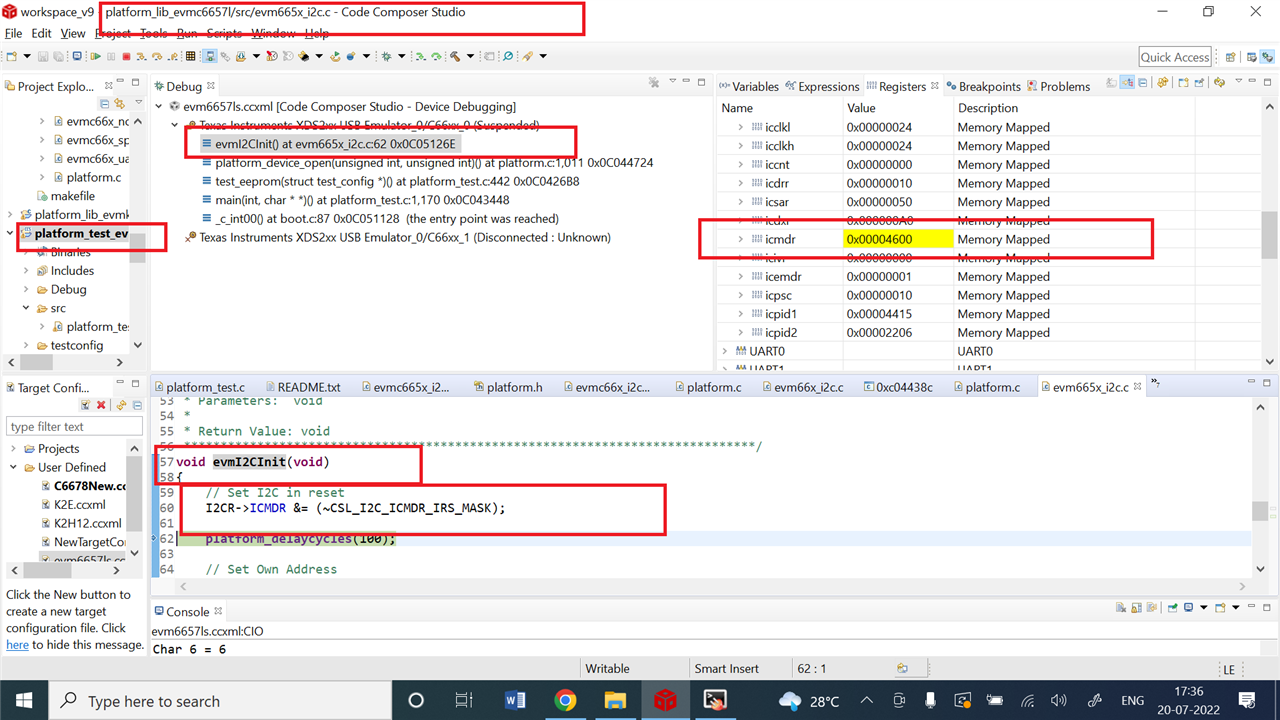Collapse the src folder in Project Explorer
This screenshot has height=720, width=1280.
pyautogui.click(x=27, y=308)
